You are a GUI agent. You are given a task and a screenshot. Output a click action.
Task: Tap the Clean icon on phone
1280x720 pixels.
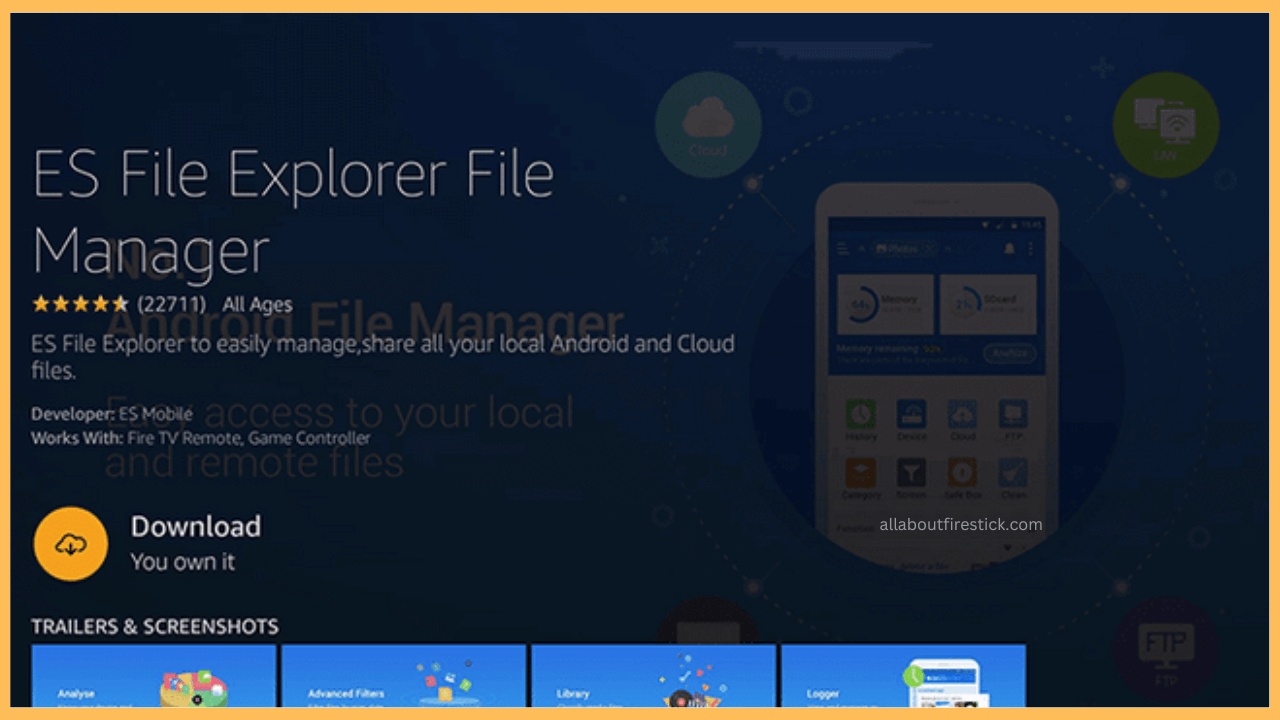[1013, 474]
